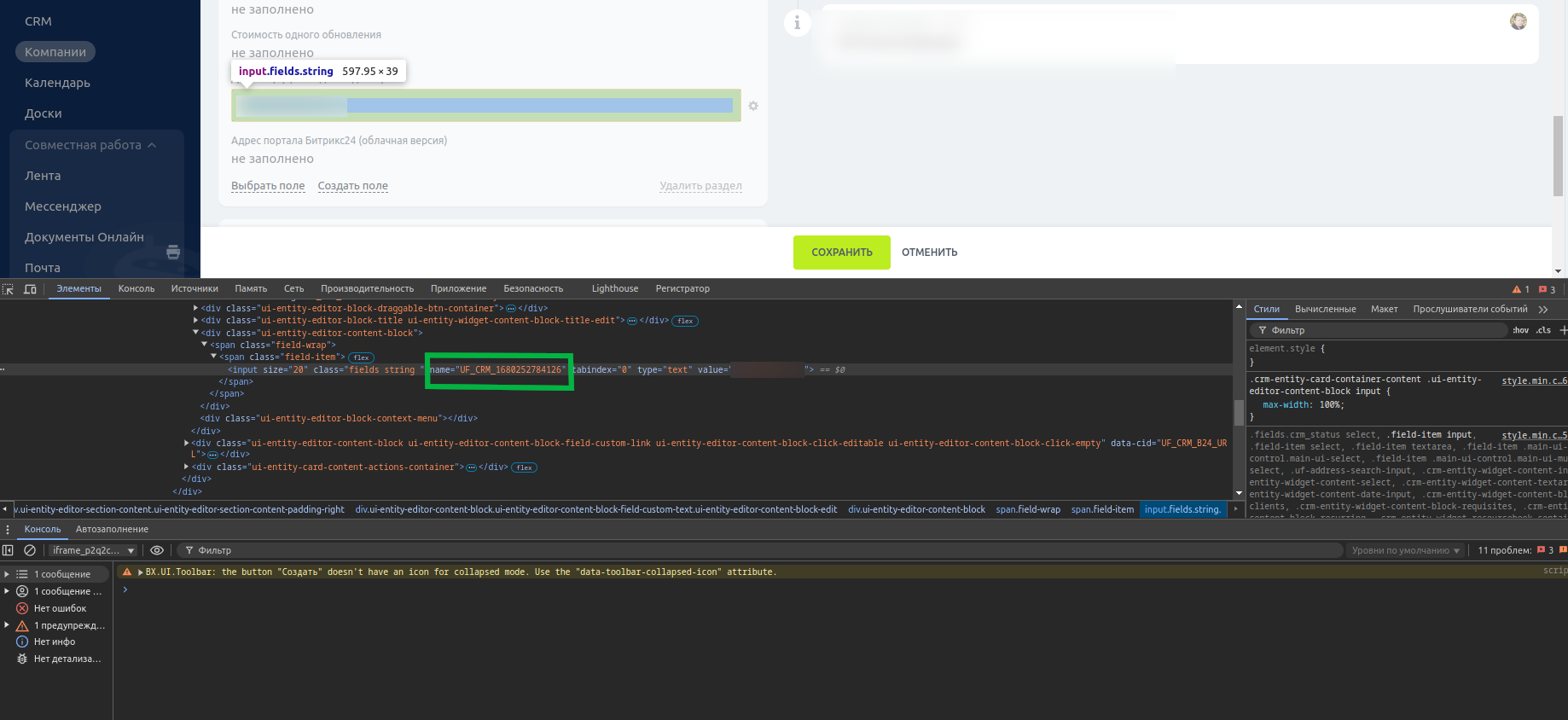Clear the console with the circle-slash icon
This screenshot has width=1568, height=720.
30,550
